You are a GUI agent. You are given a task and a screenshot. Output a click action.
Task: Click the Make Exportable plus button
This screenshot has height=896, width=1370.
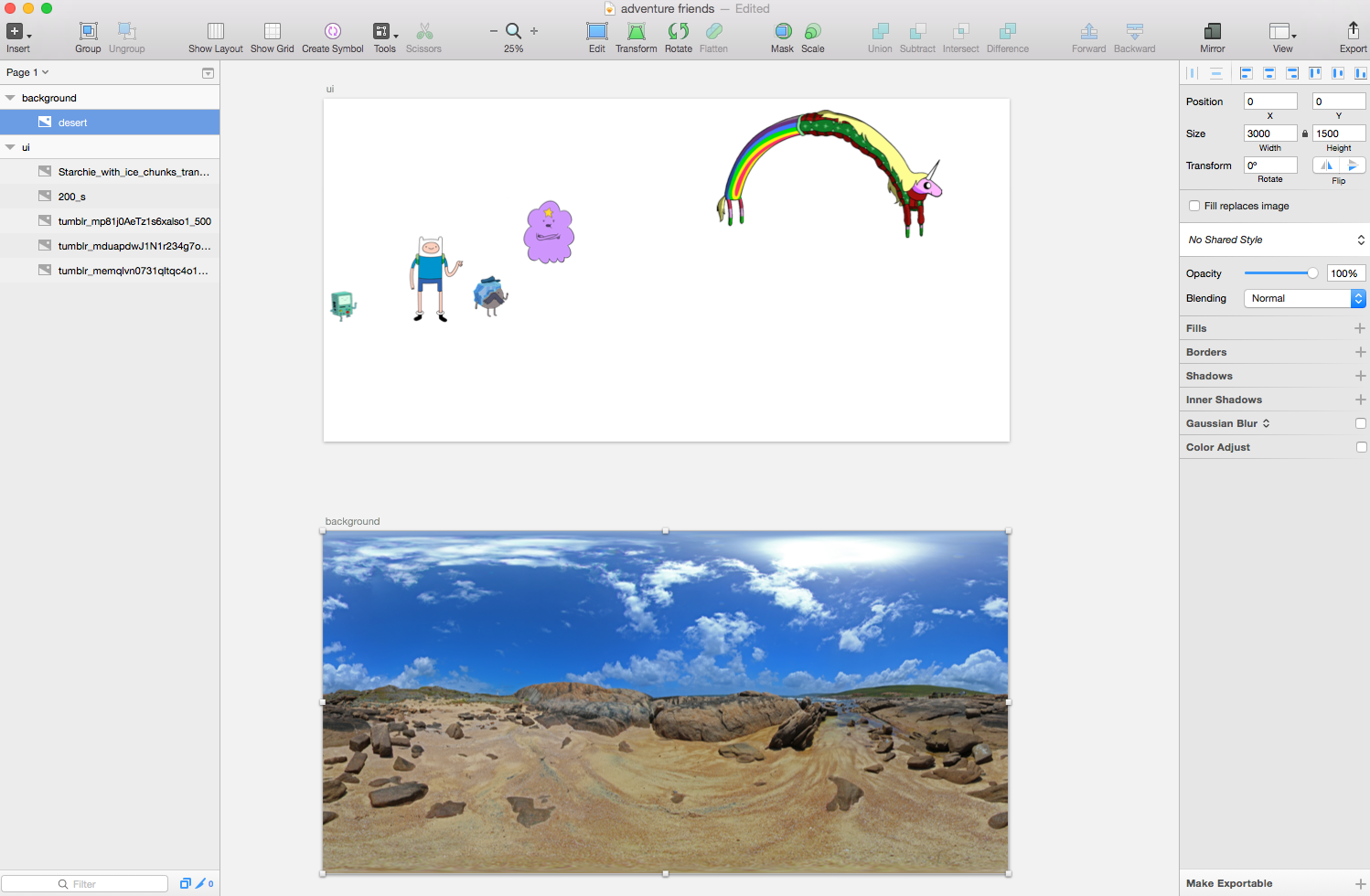pyautogui.click(x=1360, y=884)
